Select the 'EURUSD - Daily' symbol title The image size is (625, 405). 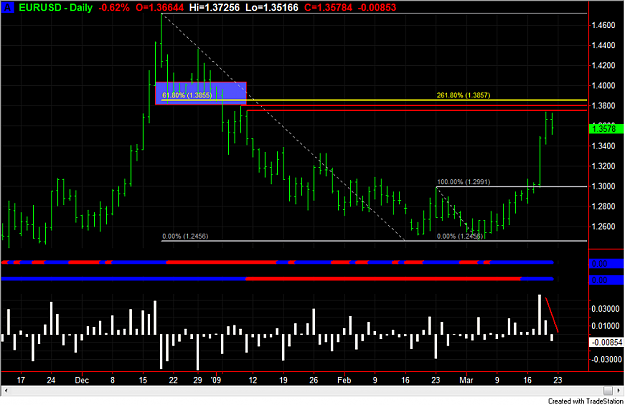tap(56, 7)
